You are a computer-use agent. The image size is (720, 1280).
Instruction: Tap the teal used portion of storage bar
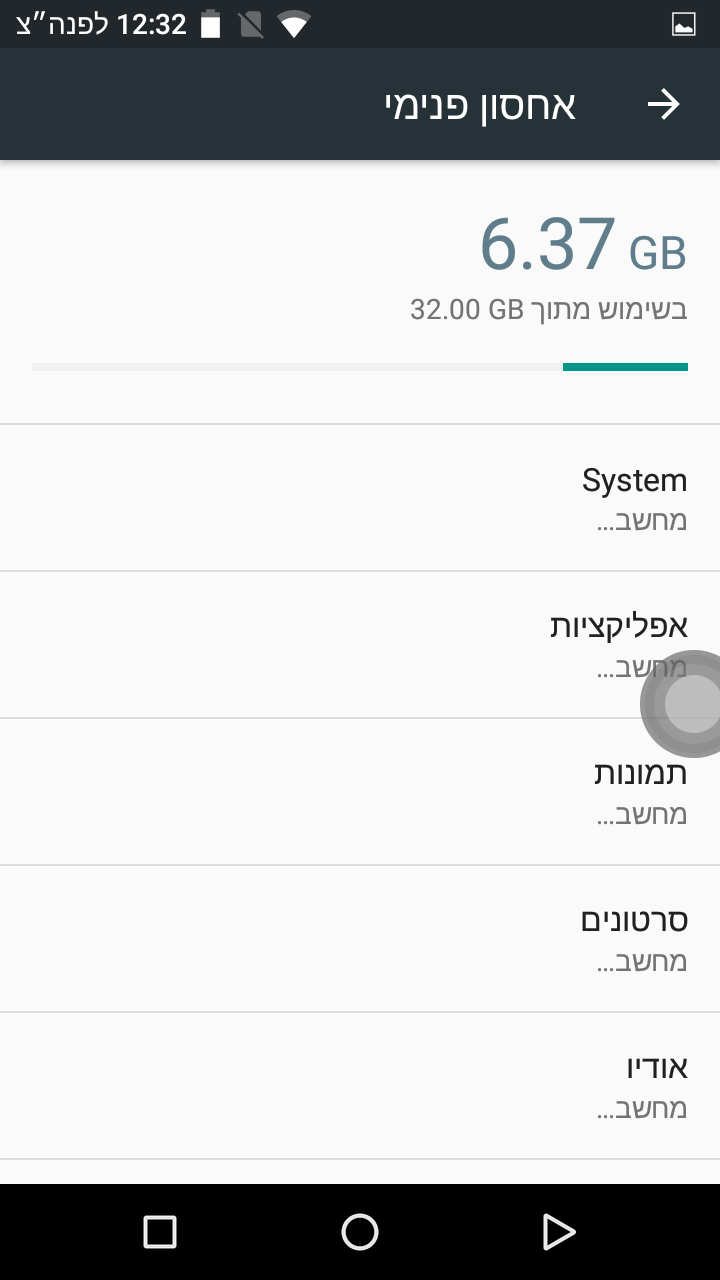[x=625, y=367]
